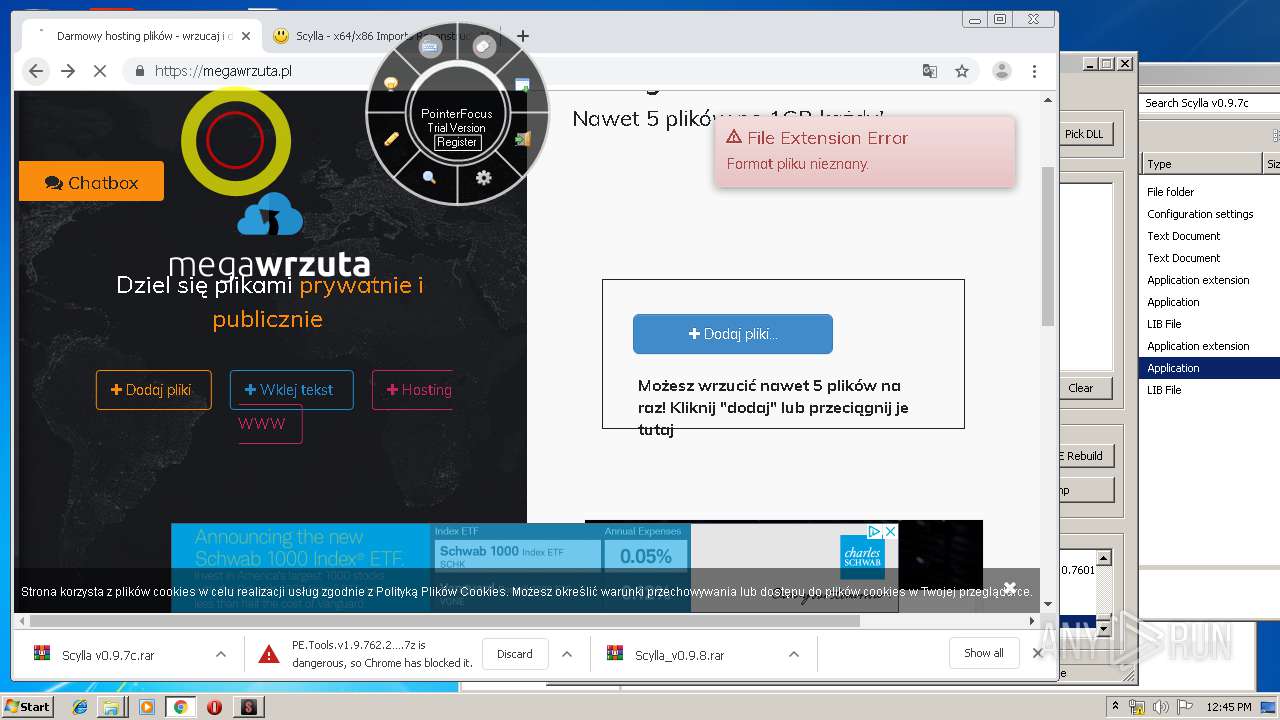Click the PointerFocus exit door icon
Image resolution: width=1280 pixels, height=720 pixels.
pyautogui.click(x=522, y=140)
